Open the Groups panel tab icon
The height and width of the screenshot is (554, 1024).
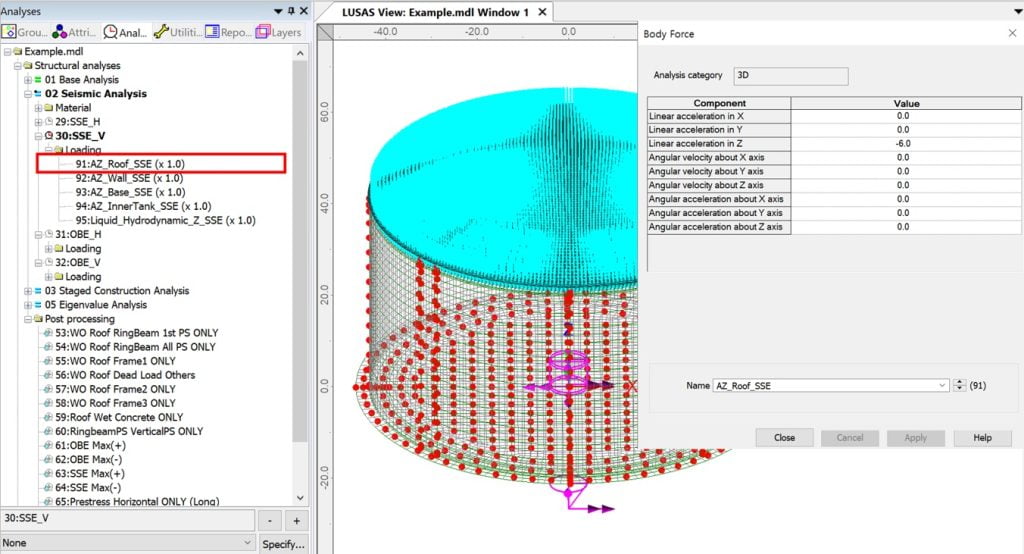coord(11,33)
